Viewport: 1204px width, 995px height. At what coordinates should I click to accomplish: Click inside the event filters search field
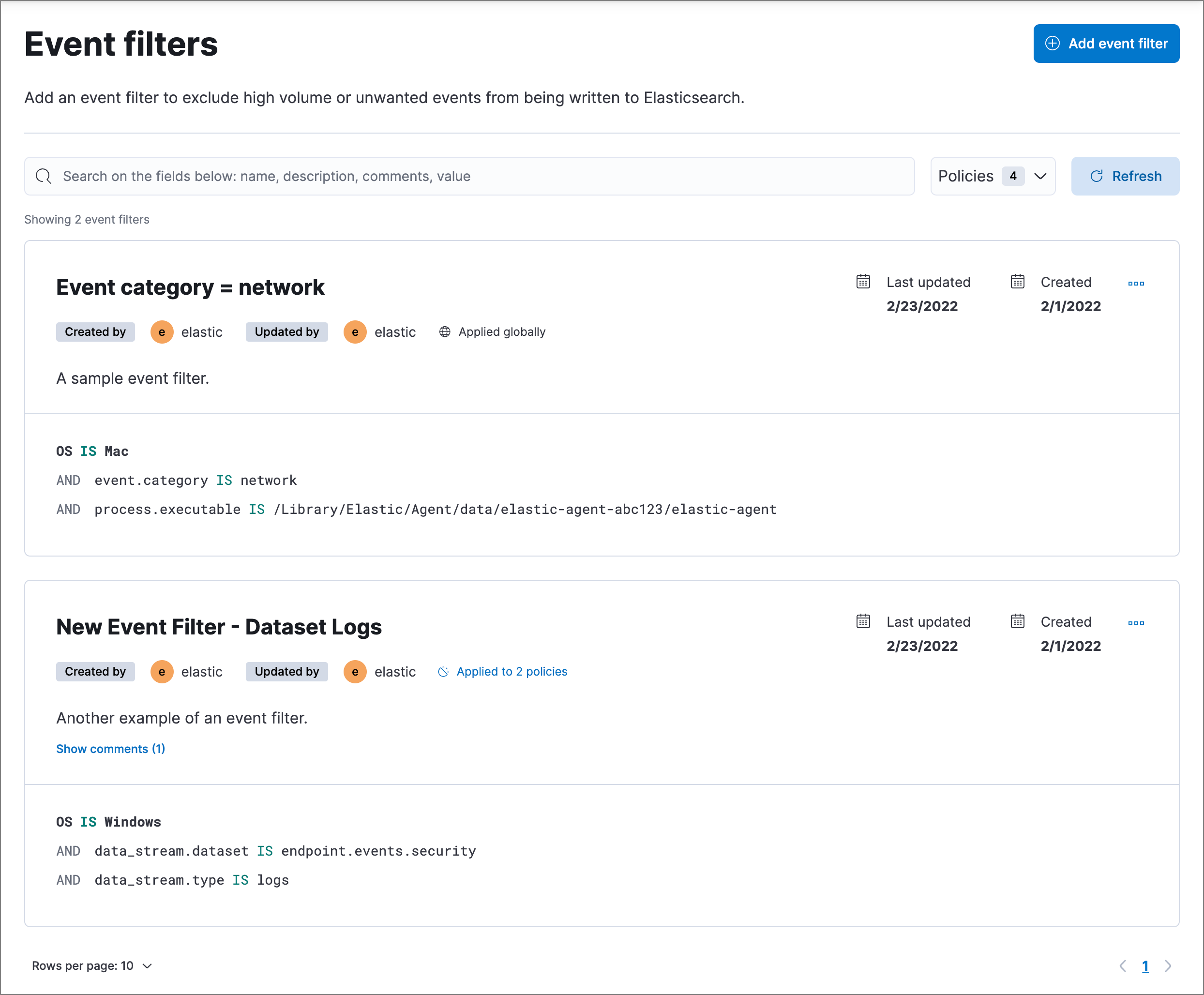458,176
